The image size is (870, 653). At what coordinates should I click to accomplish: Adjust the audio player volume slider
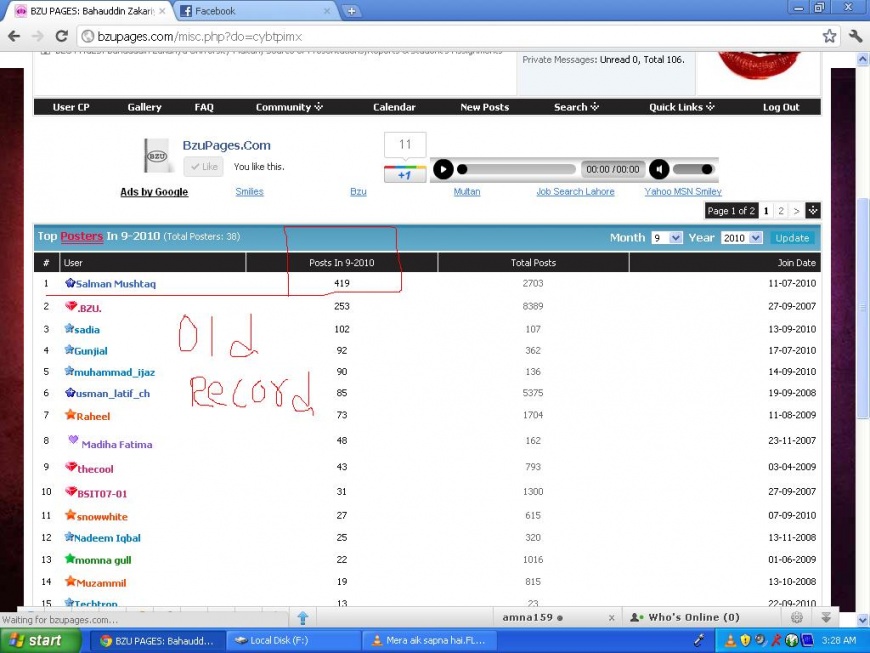[692, 170]
